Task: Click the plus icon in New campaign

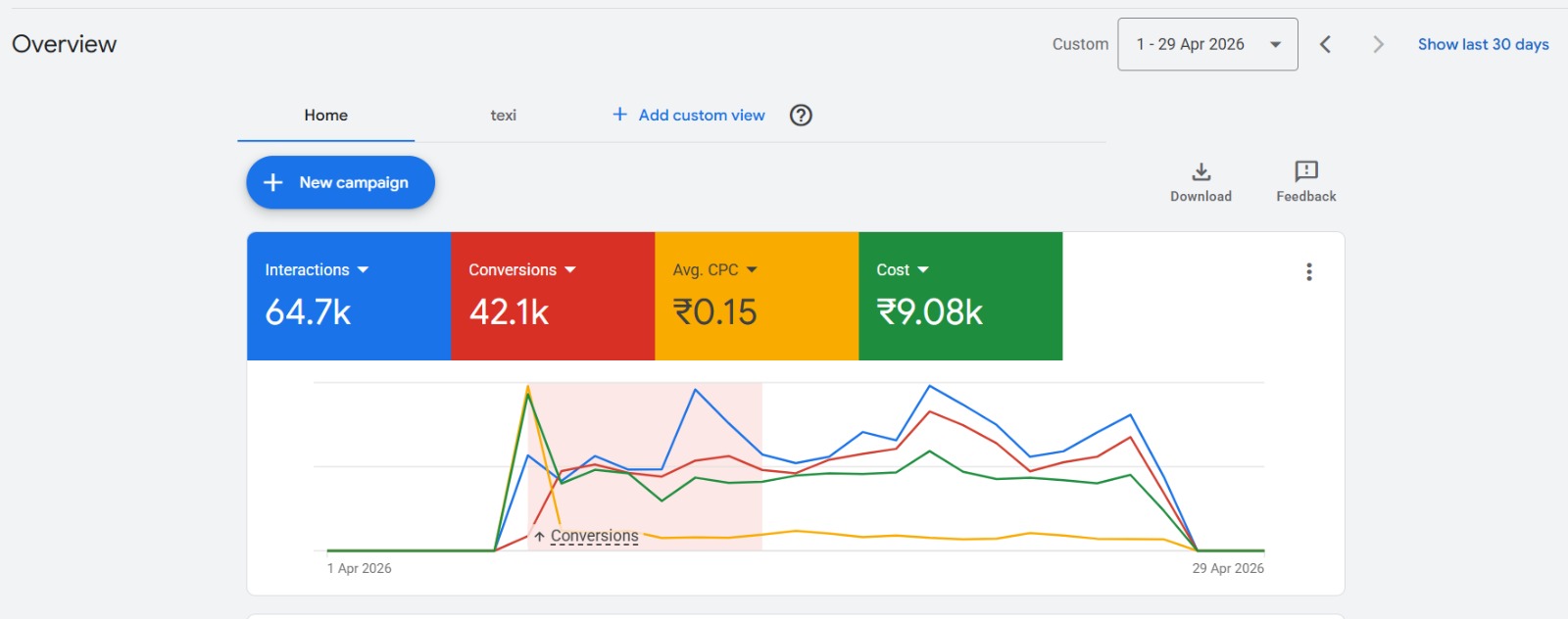Action: [x=273, y=182]
